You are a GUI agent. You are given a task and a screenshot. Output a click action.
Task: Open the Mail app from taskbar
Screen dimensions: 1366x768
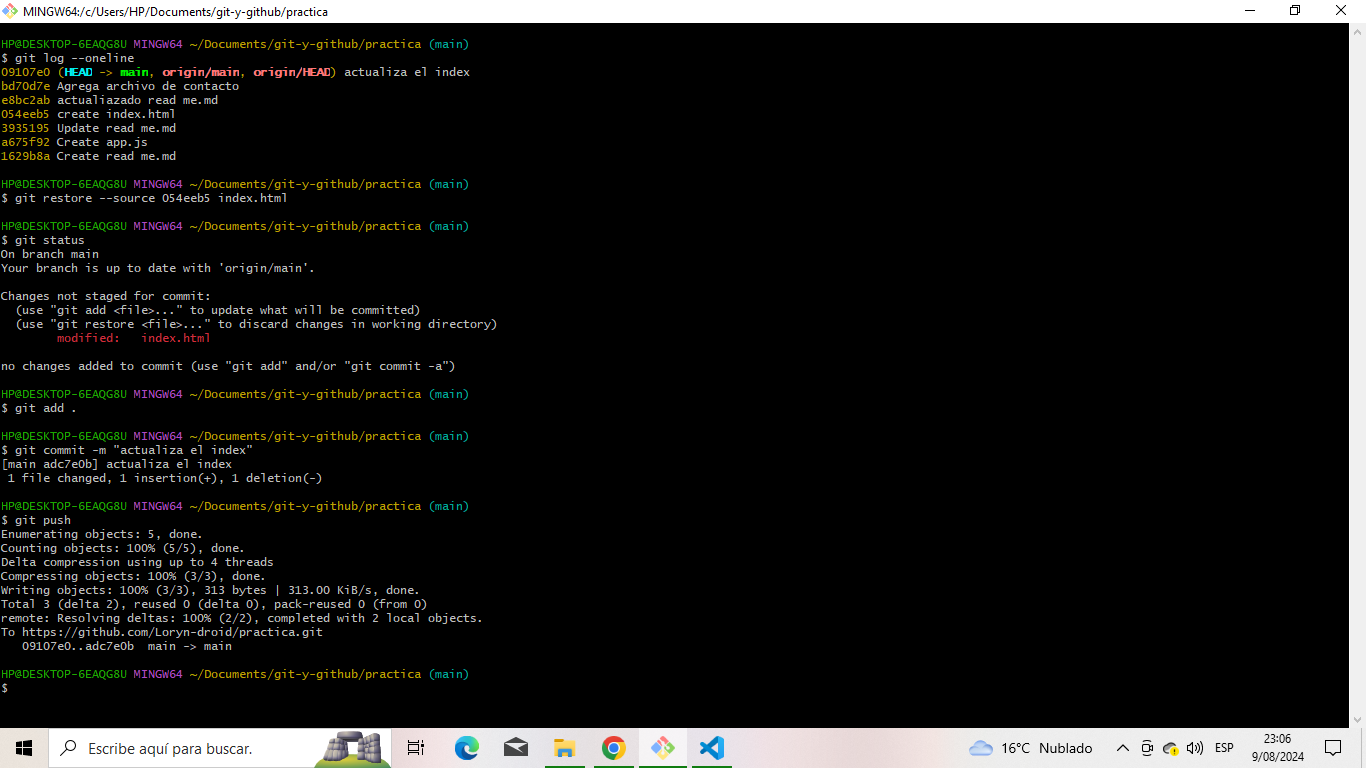tap(516, 748)
